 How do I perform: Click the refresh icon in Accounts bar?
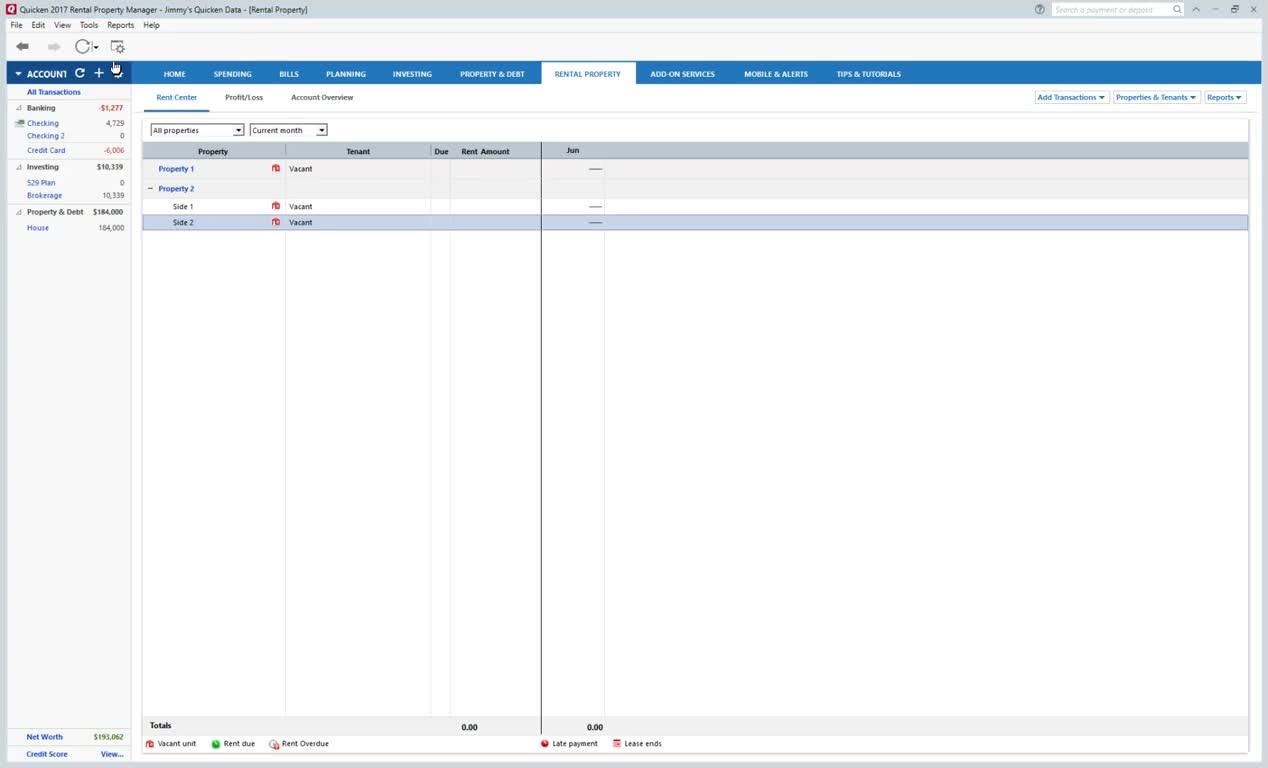click(80, 73)
